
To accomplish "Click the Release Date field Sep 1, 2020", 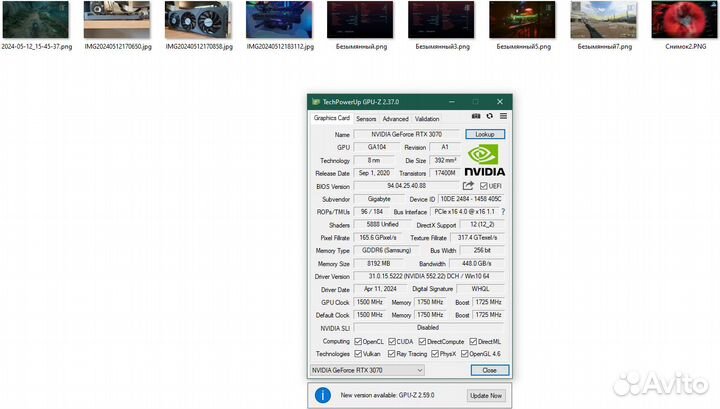I will (x=374, y=173).
